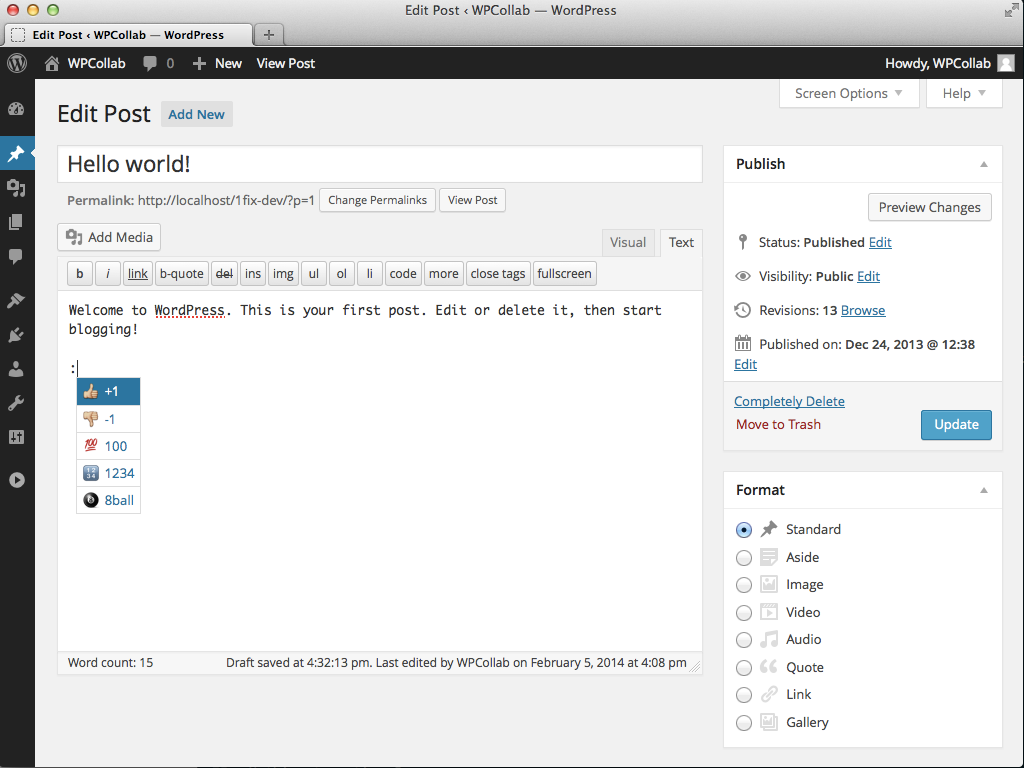
Task: Open the Users sidebar icon
Action: 16,369
